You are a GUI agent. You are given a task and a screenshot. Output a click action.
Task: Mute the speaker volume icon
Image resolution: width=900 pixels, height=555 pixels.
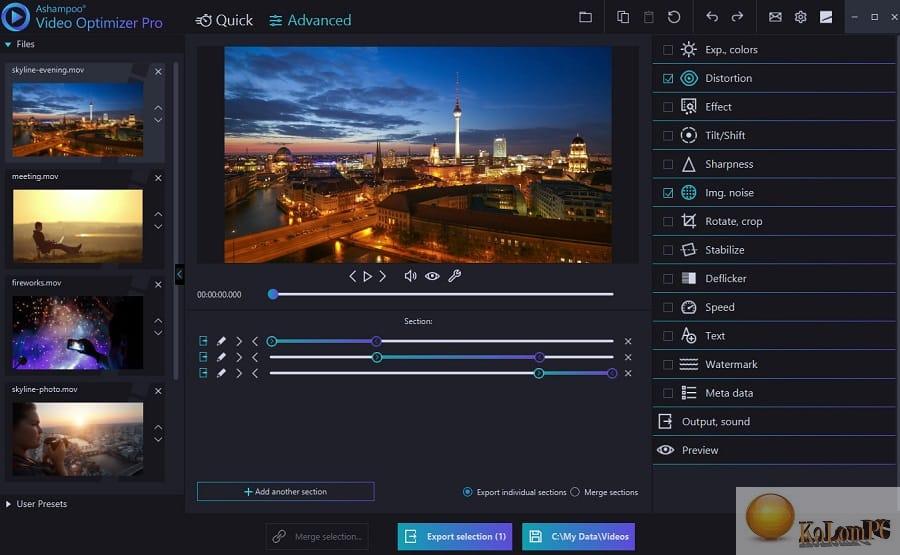point(410,276)
